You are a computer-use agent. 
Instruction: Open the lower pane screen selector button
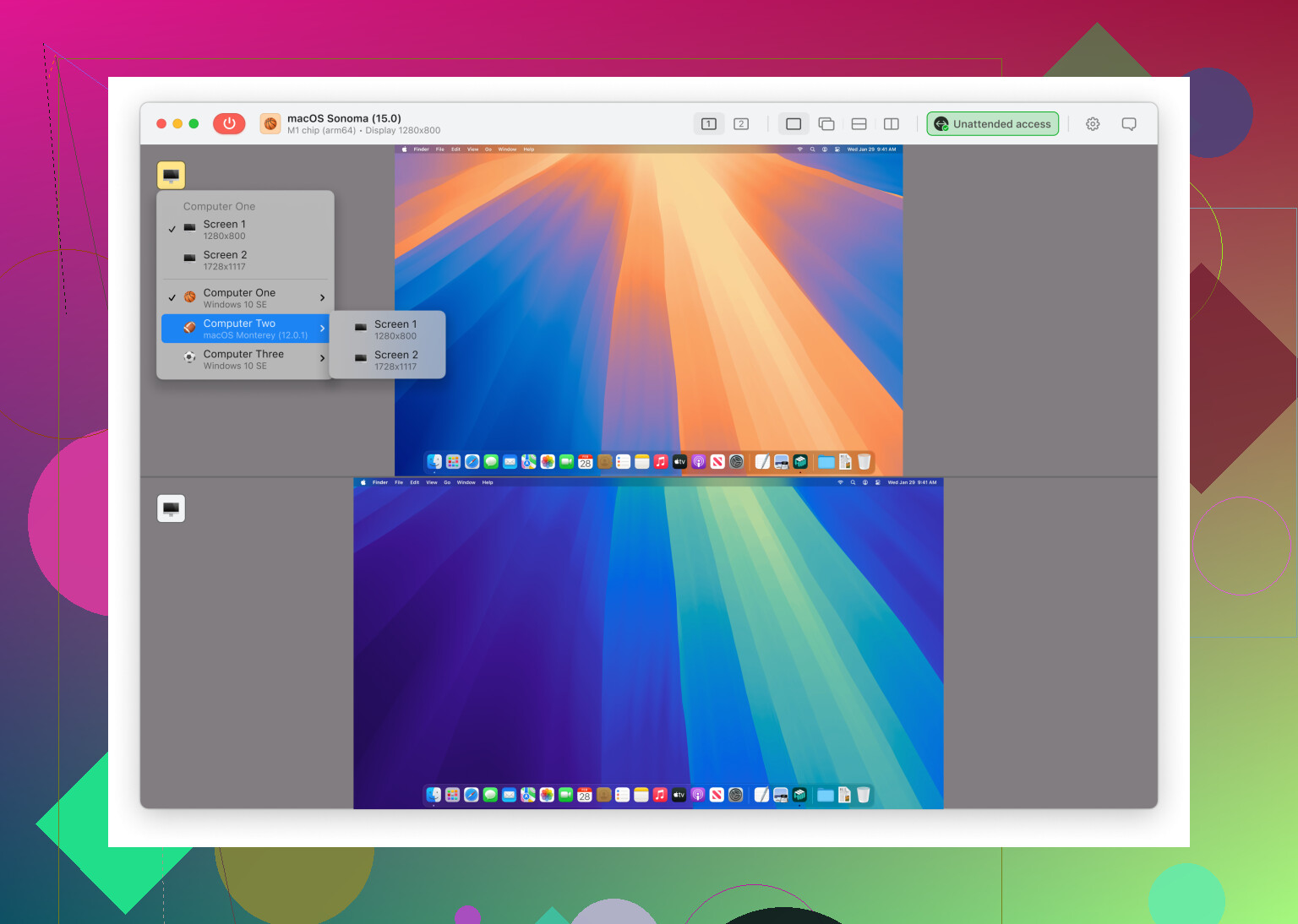pyautogui.click(x=171, y=508)
